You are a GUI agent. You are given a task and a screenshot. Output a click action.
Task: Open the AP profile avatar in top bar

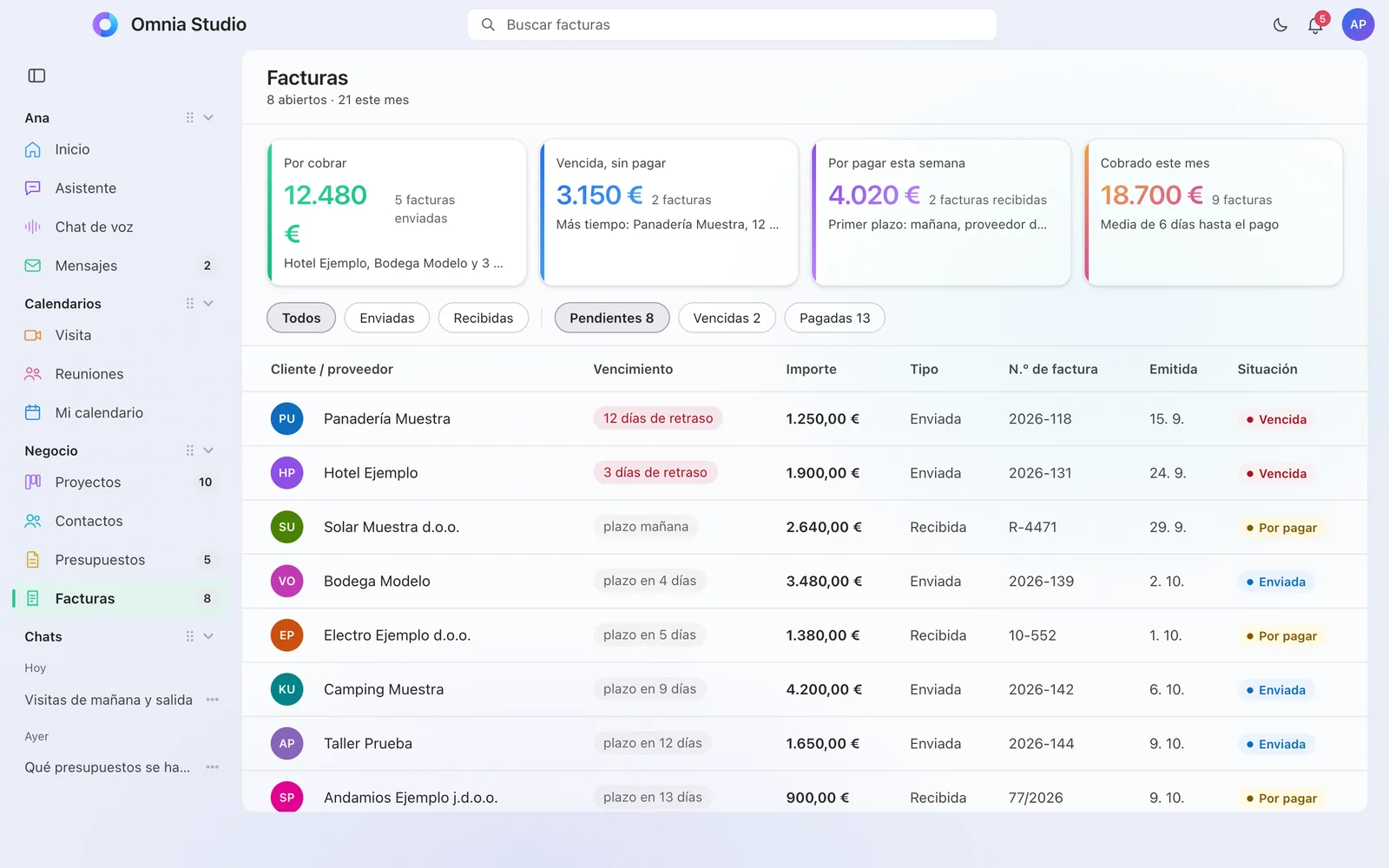coord(1358,24)
